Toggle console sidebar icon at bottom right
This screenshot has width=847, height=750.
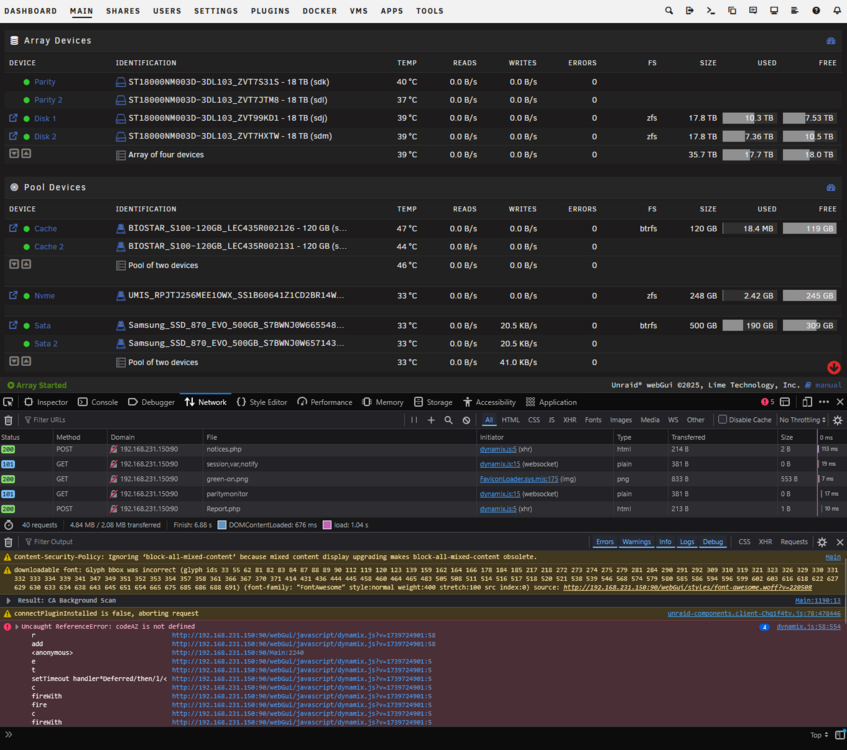[x=839, y=735]
